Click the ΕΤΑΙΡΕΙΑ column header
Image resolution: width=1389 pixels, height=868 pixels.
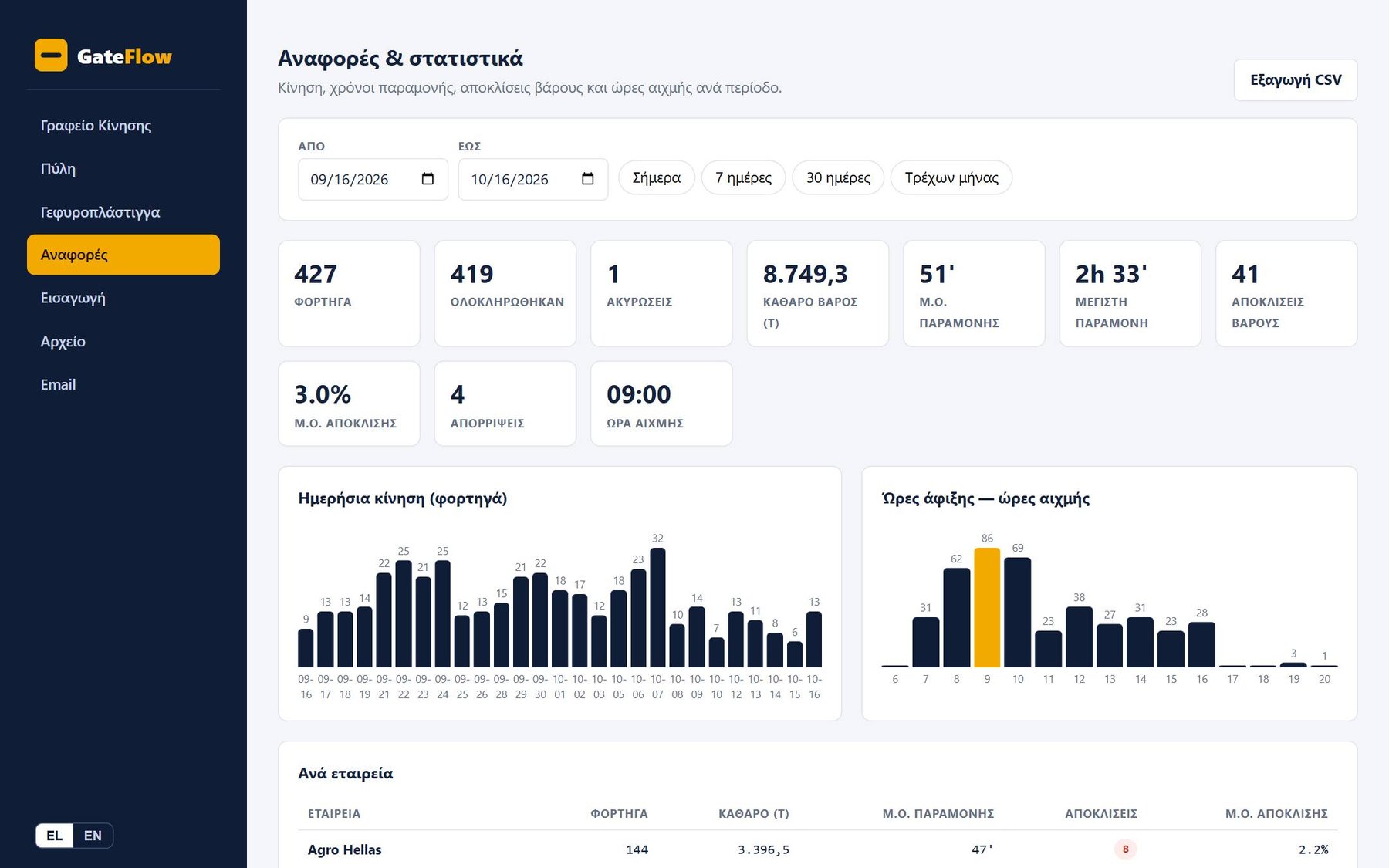click(x=333, y=813)
